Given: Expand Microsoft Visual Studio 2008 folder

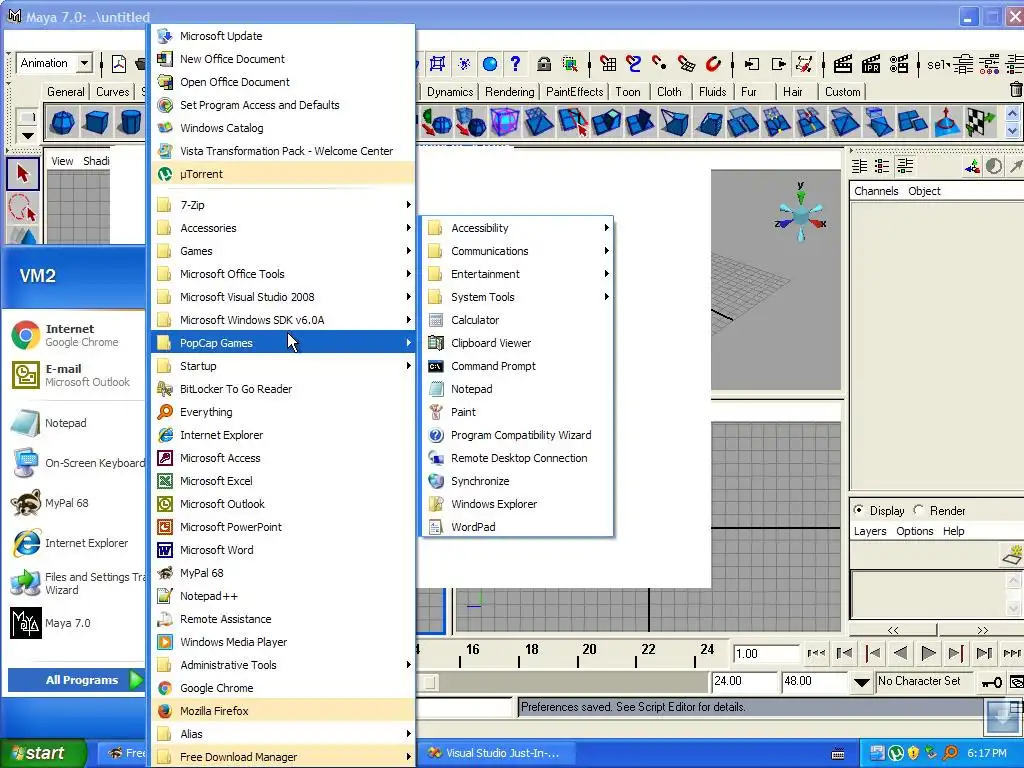Looking at the screenshot, I should pyautogui.click(x=283, y=296).
